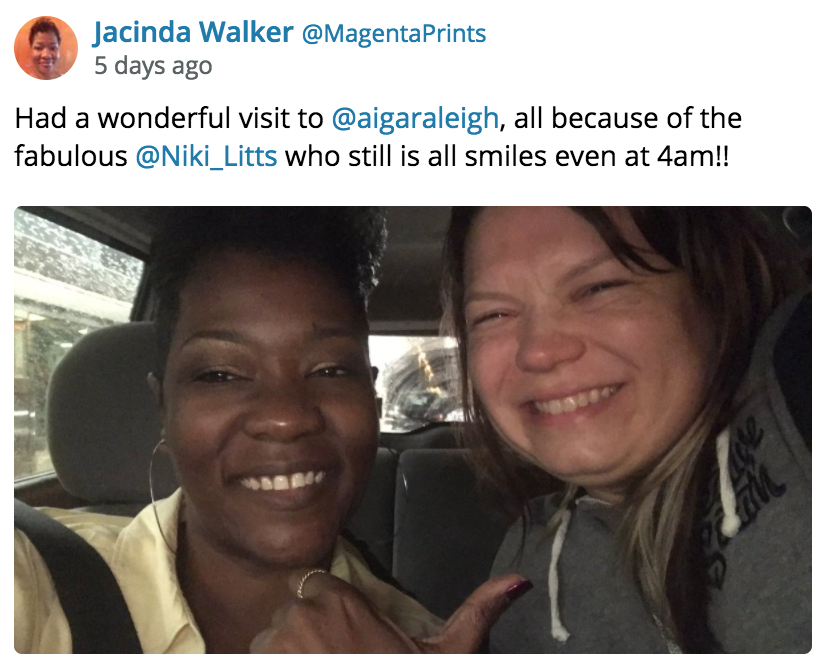Click the words 'all smiles even at 4am!!'
Viewport: 826px width, 670px height.
coord(578,156)
